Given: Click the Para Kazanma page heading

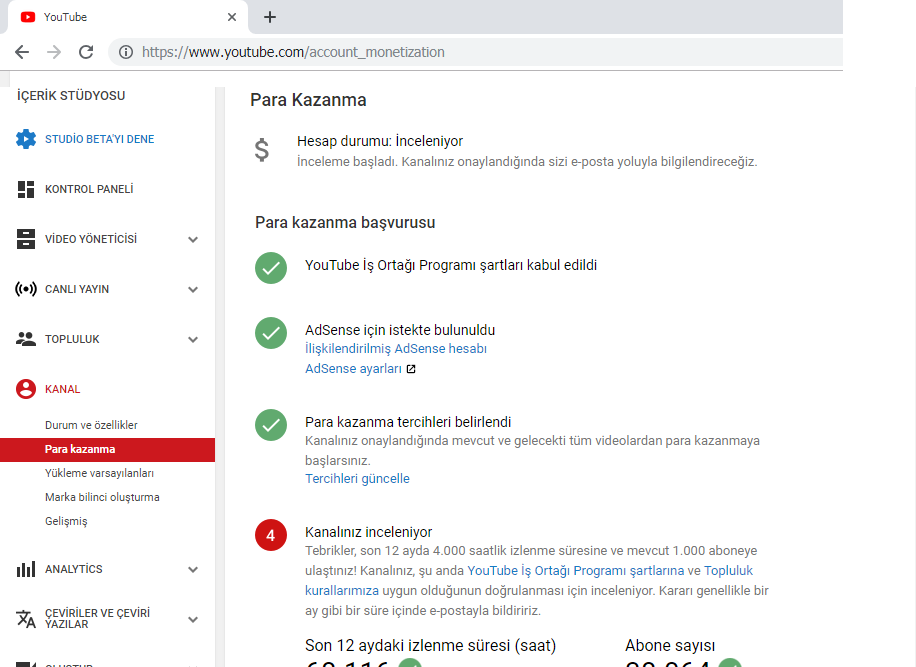Looking at the screenshot, I should [x=308, y=100].
